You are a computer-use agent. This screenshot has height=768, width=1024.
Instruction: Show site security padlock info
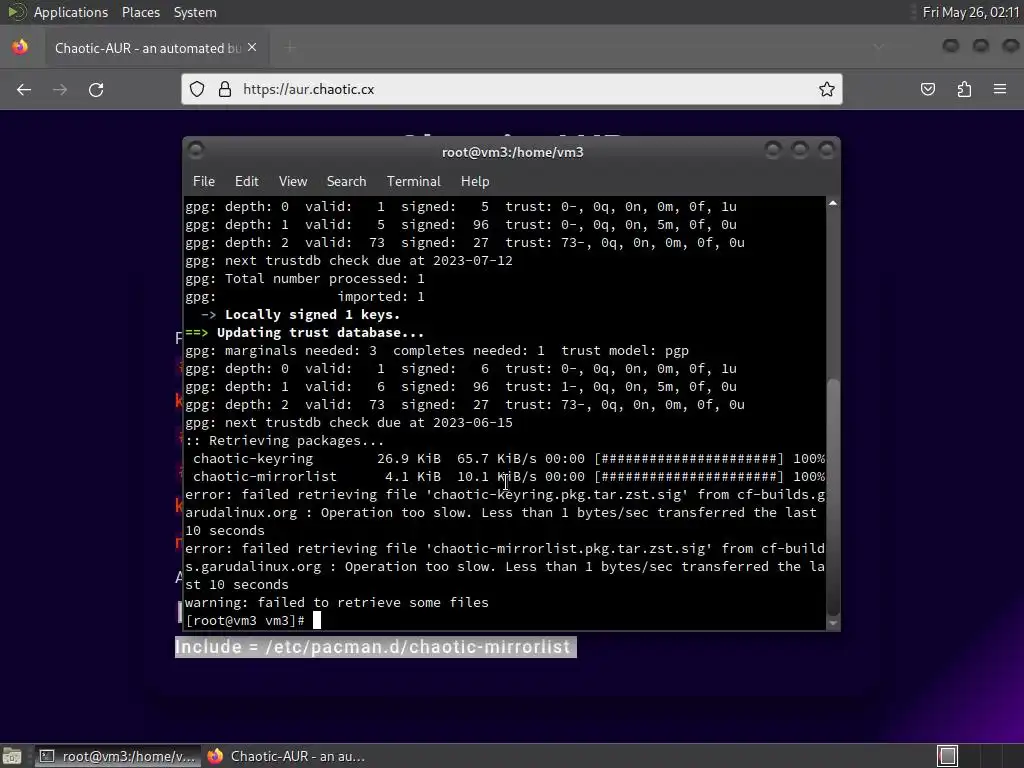pyautogui.click(x=225, y=89)
